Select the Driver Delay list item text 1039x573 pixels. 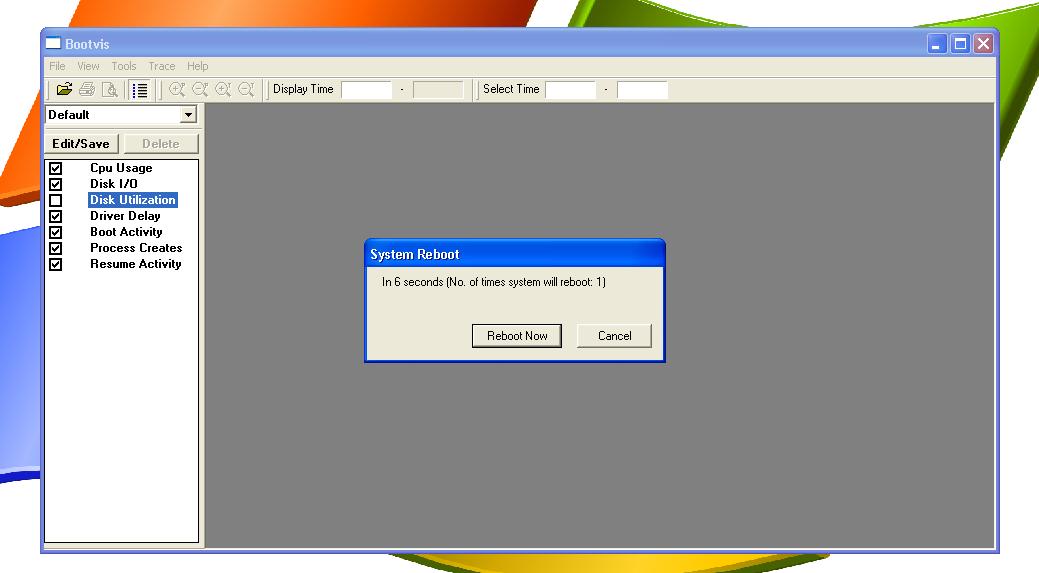pos(125,216)
